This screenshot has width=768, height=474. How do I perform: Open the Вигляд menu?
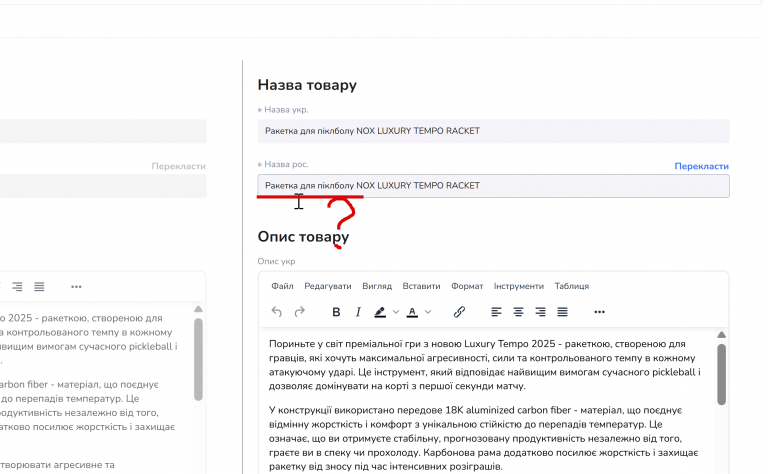click(x=377, y=286)
